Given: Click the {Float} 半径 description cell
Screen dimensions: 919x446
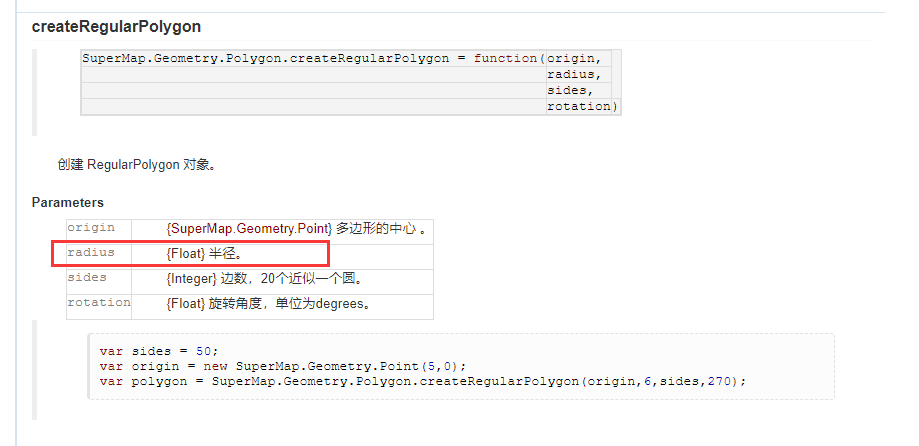Looking at the screenshot, I should (x=282, y=257).
